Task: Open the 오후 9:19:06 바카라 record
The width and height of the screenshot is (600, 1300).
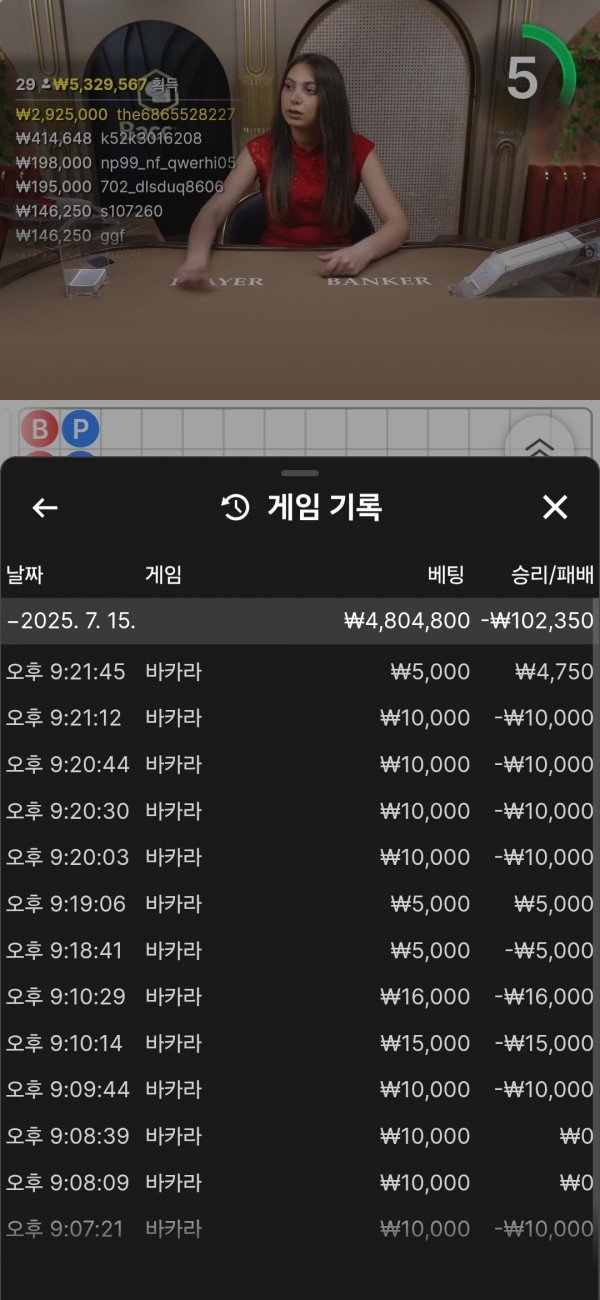Action: click(300, 904)
